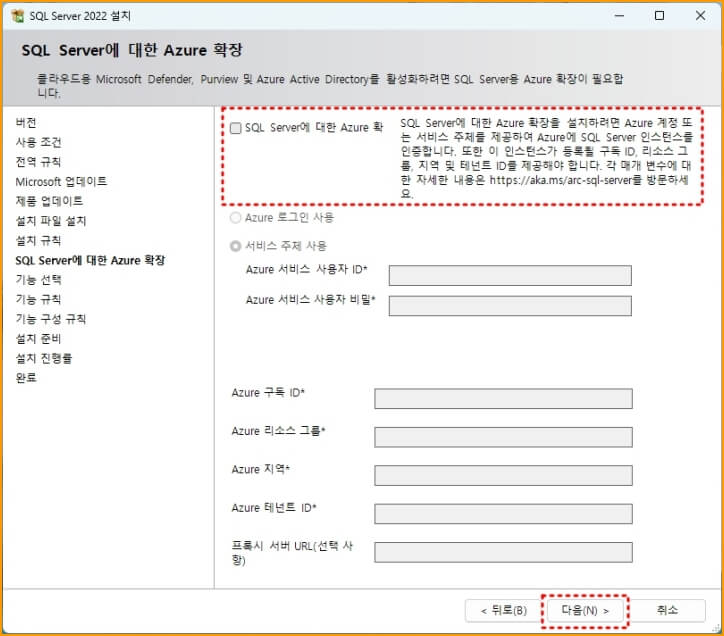Click the Azure 서비스 사용자 비밀 field

click(x=510, y=306)
